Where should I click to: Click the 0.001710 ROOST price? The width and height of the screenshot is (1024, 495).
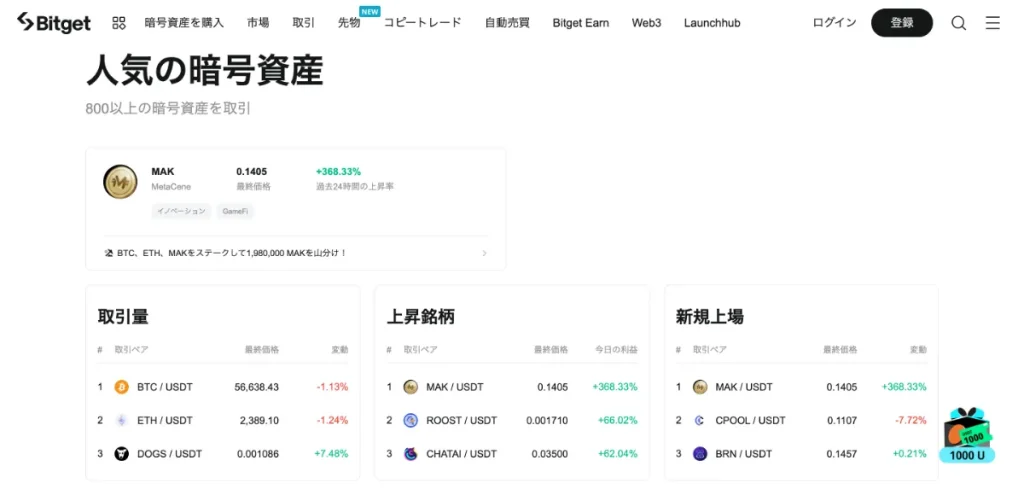click(x=547, y=421)
